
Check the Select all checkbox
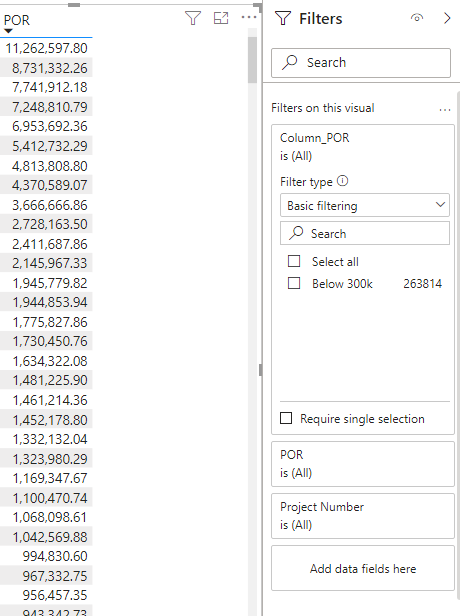click(294, 261)
